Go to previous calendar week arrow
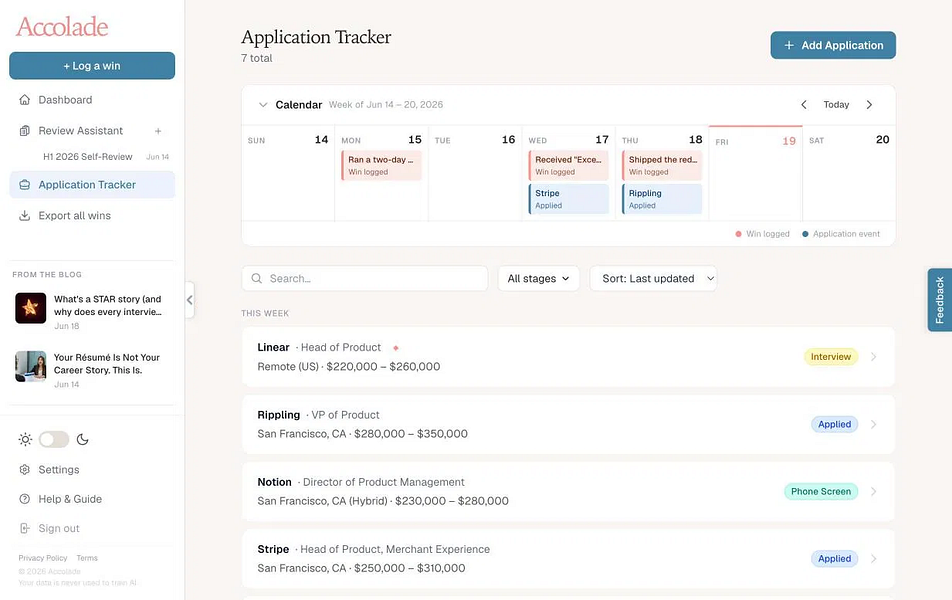The image size is (952, 600). pos(804,104)
